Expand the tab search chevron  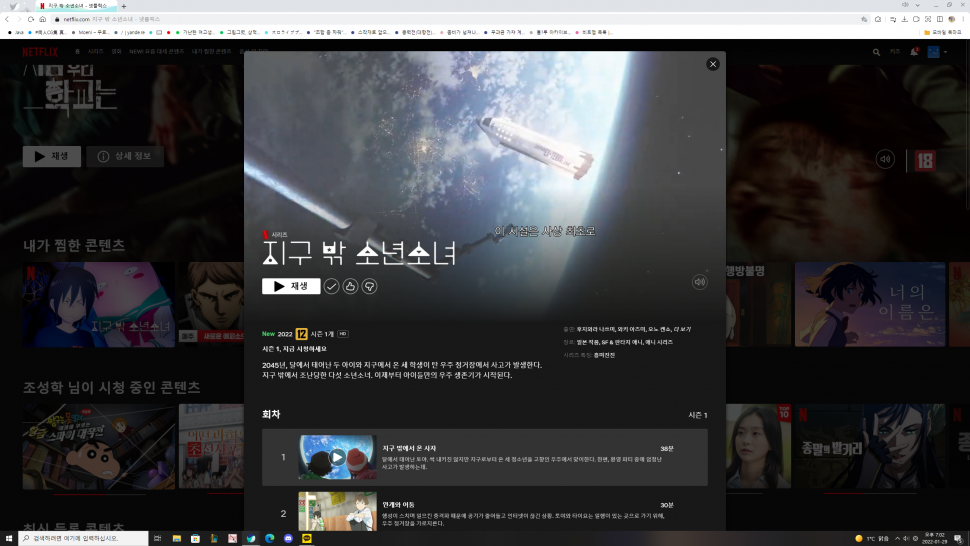tap(917, 5)
